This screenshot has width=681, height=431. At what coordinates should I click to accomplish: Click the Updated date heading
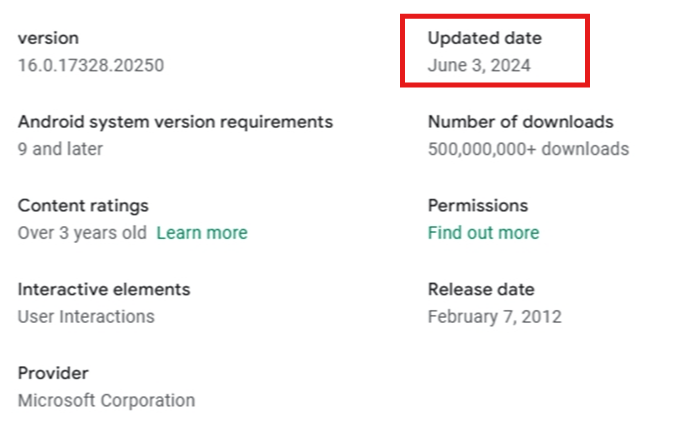(x=485, y=38)
